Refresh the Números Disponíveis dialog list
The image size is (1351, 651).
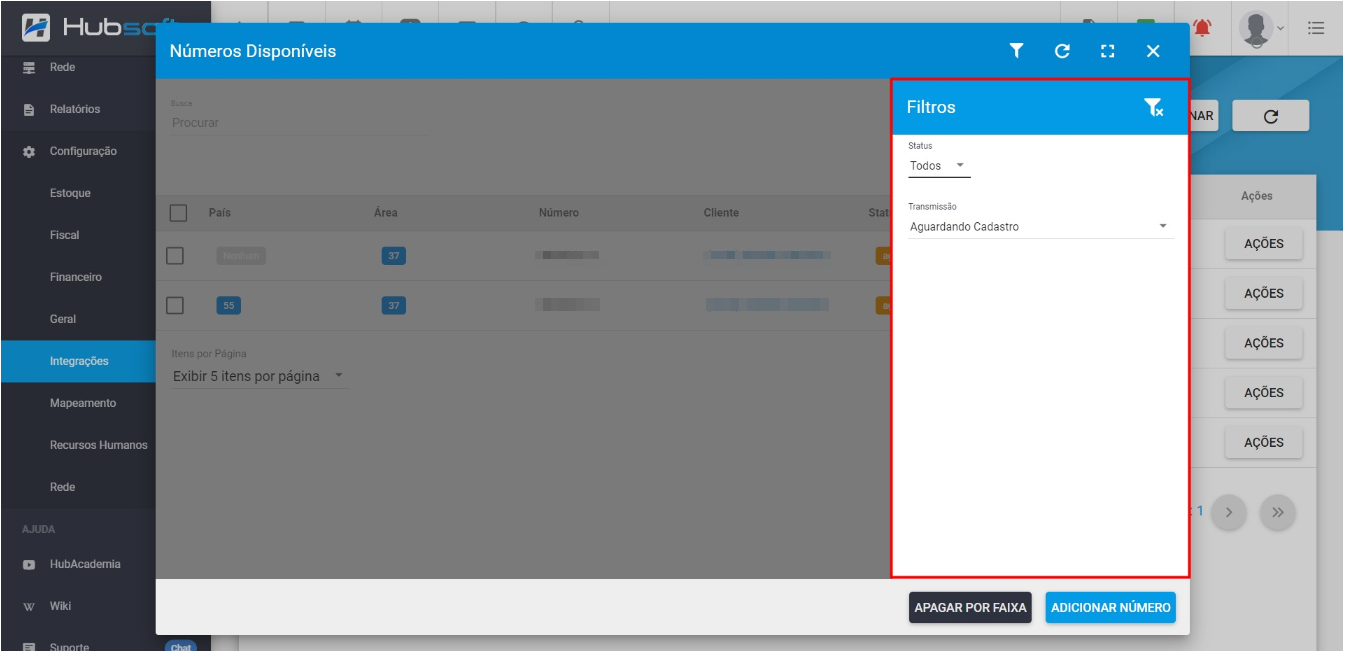pos(1062,51)
